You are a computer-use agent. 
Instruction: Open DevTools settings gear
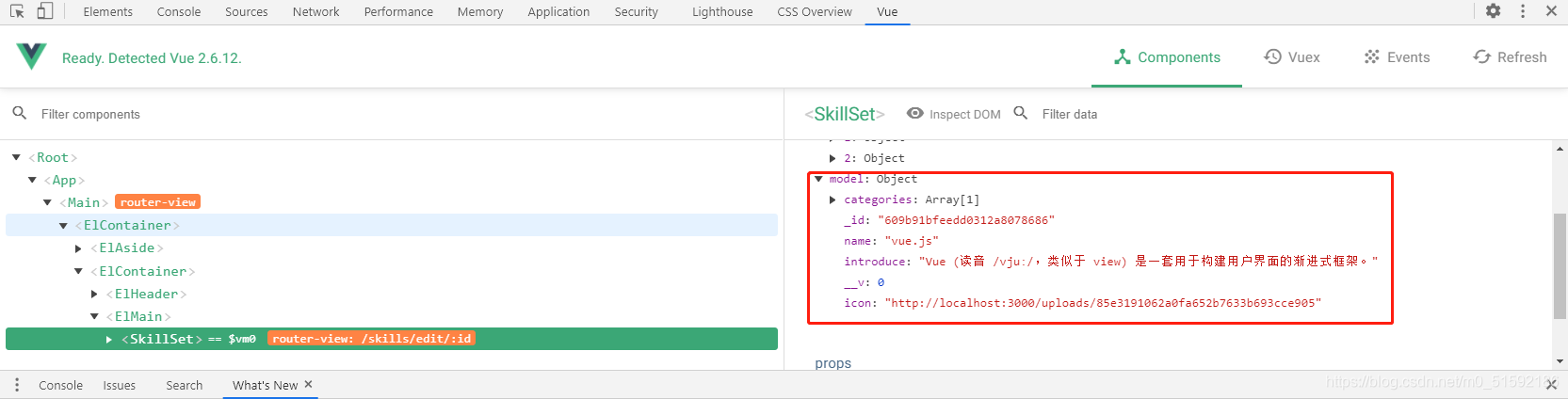1494,11
